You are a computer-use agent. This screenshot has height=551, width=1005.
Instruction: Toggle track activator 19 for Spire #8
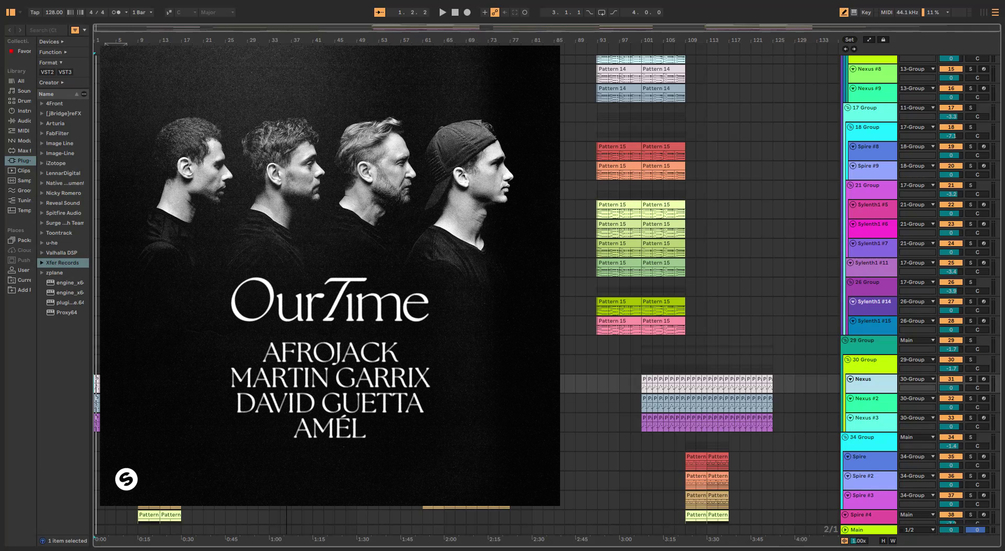(x=951, y=146)
